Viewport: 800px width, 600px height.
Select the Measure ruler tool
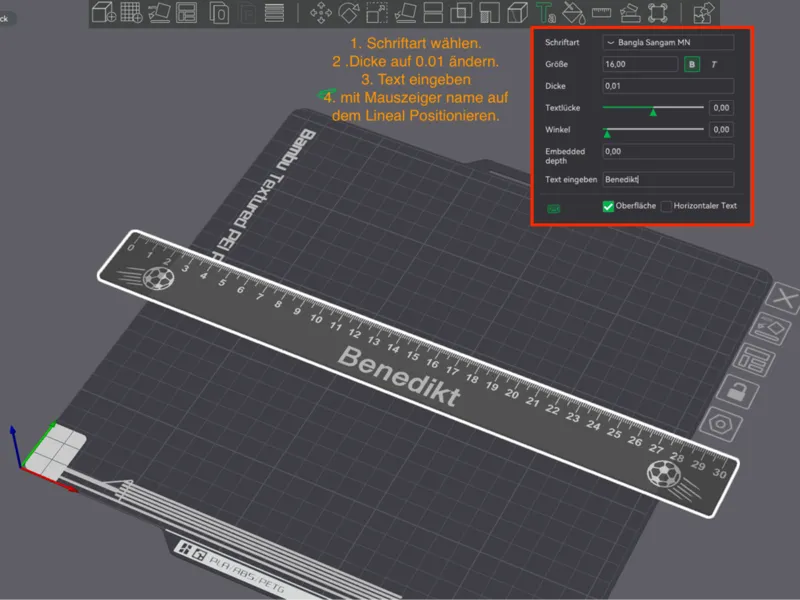(x=602, y=13)
